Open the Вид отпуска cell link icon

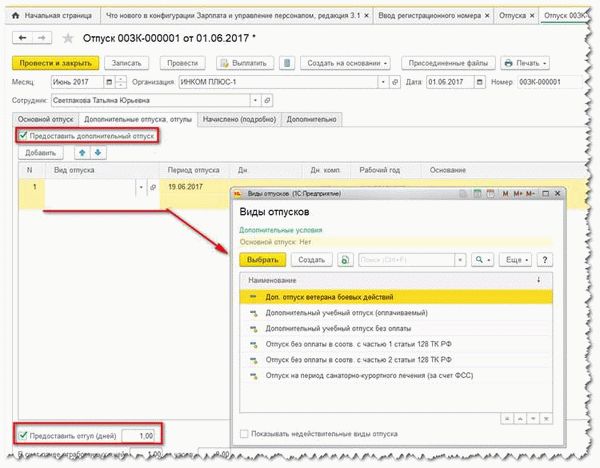point(153,187)
